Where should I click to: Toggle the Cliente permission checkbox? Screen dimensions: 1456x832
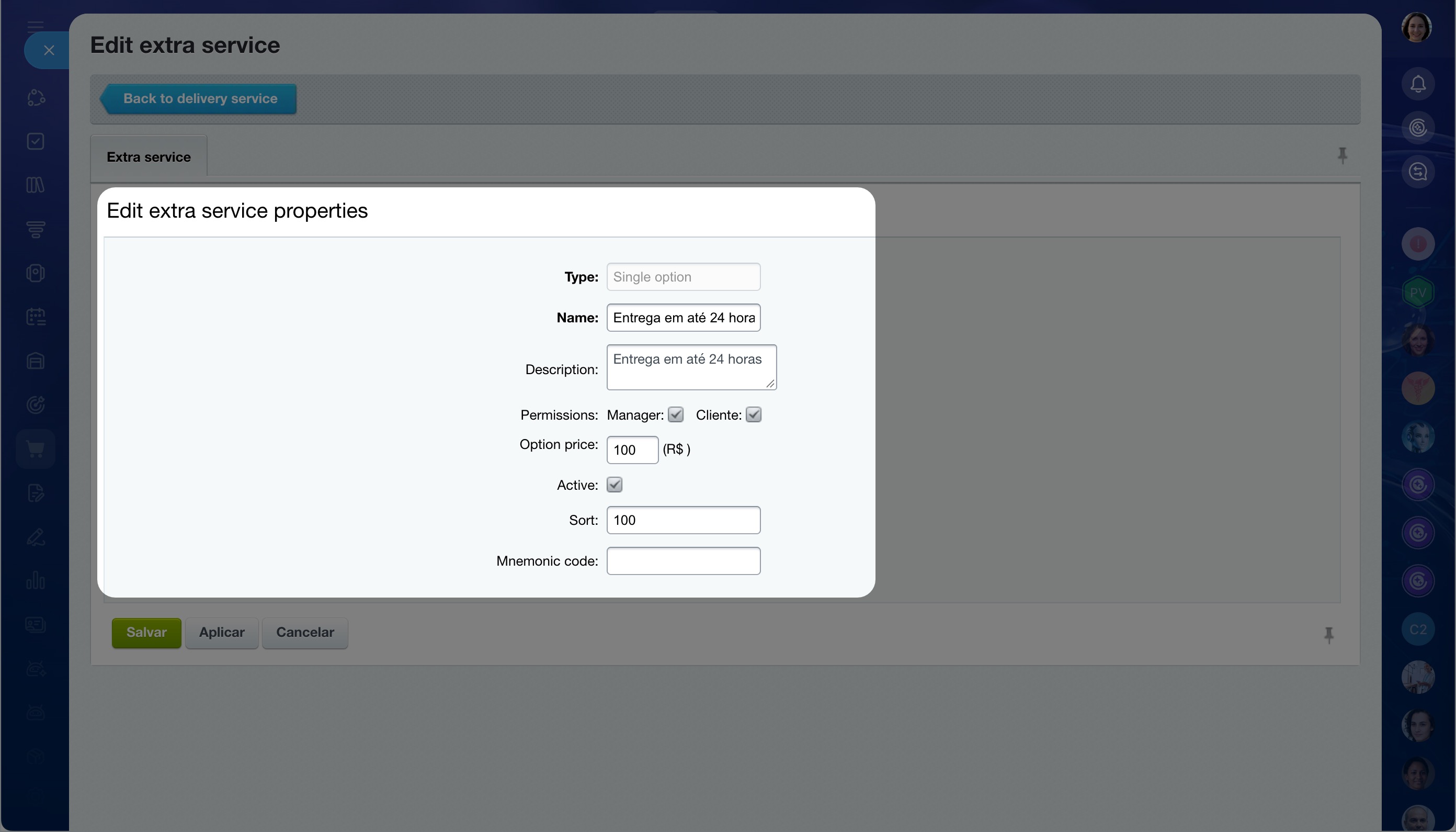[x=754, y=415]
